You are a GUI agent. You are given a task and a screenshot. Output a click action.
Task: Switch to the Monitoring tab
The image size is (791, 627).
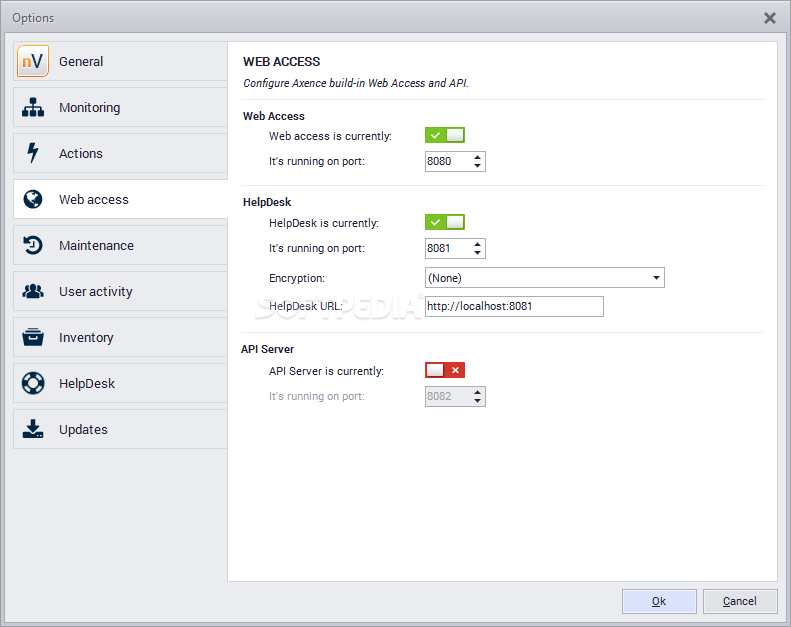121,107
